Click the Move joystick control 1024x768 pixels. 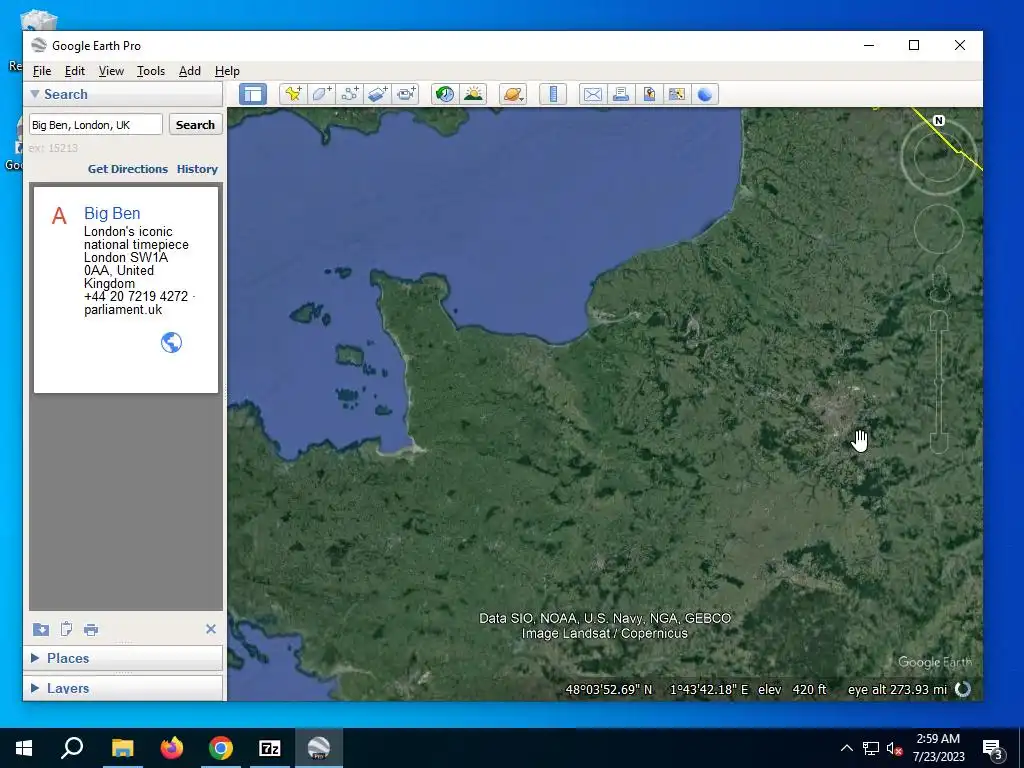click(x=938, y=229)
